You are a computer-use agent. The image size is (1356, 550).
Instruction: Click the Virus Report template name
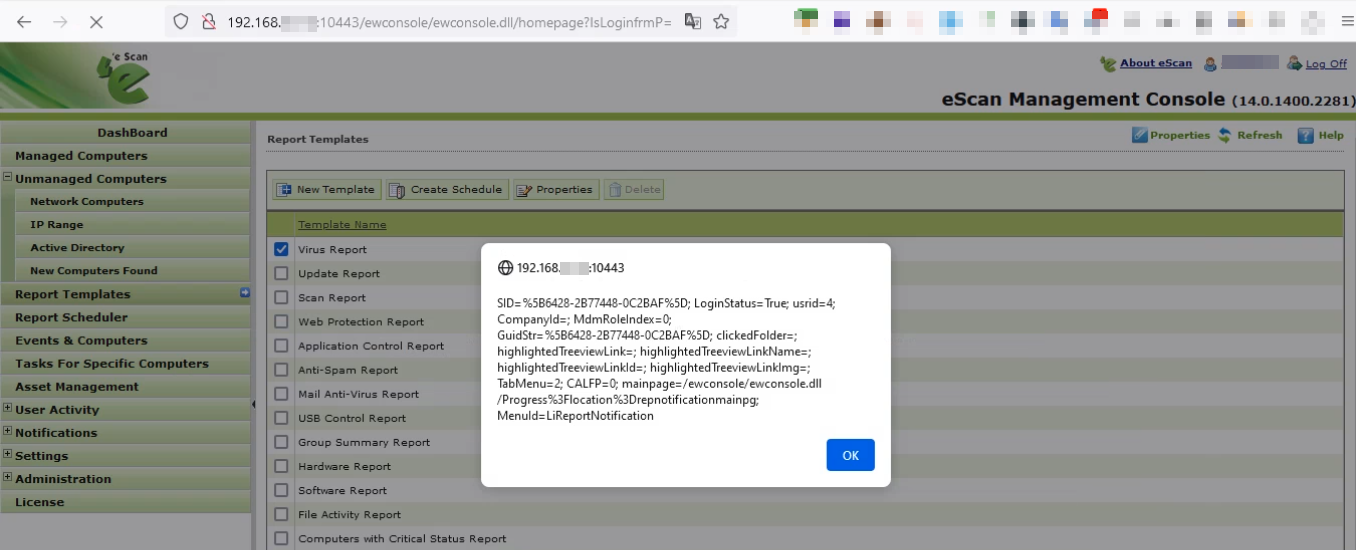(332, 249)
